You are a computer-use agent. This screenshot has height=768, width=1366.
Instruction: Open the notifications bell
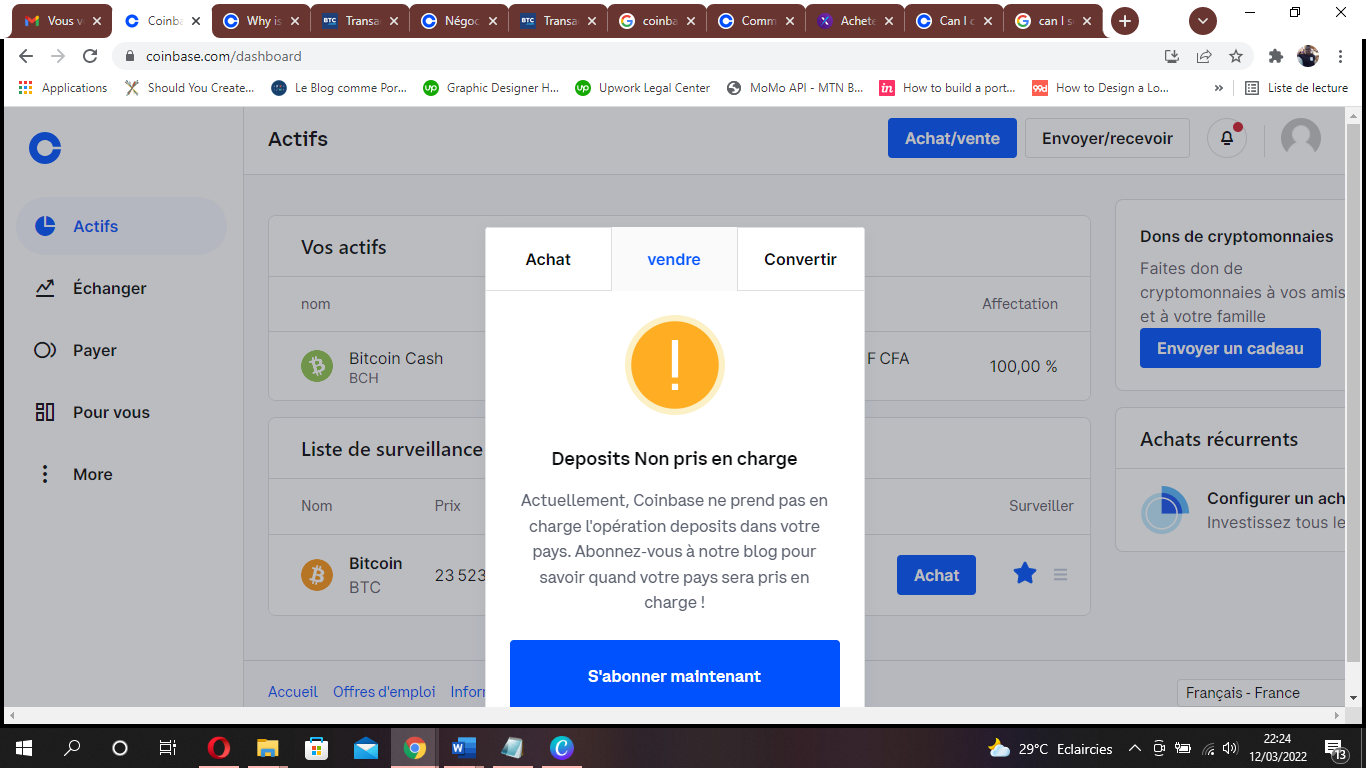click(x=1227, y=138)
